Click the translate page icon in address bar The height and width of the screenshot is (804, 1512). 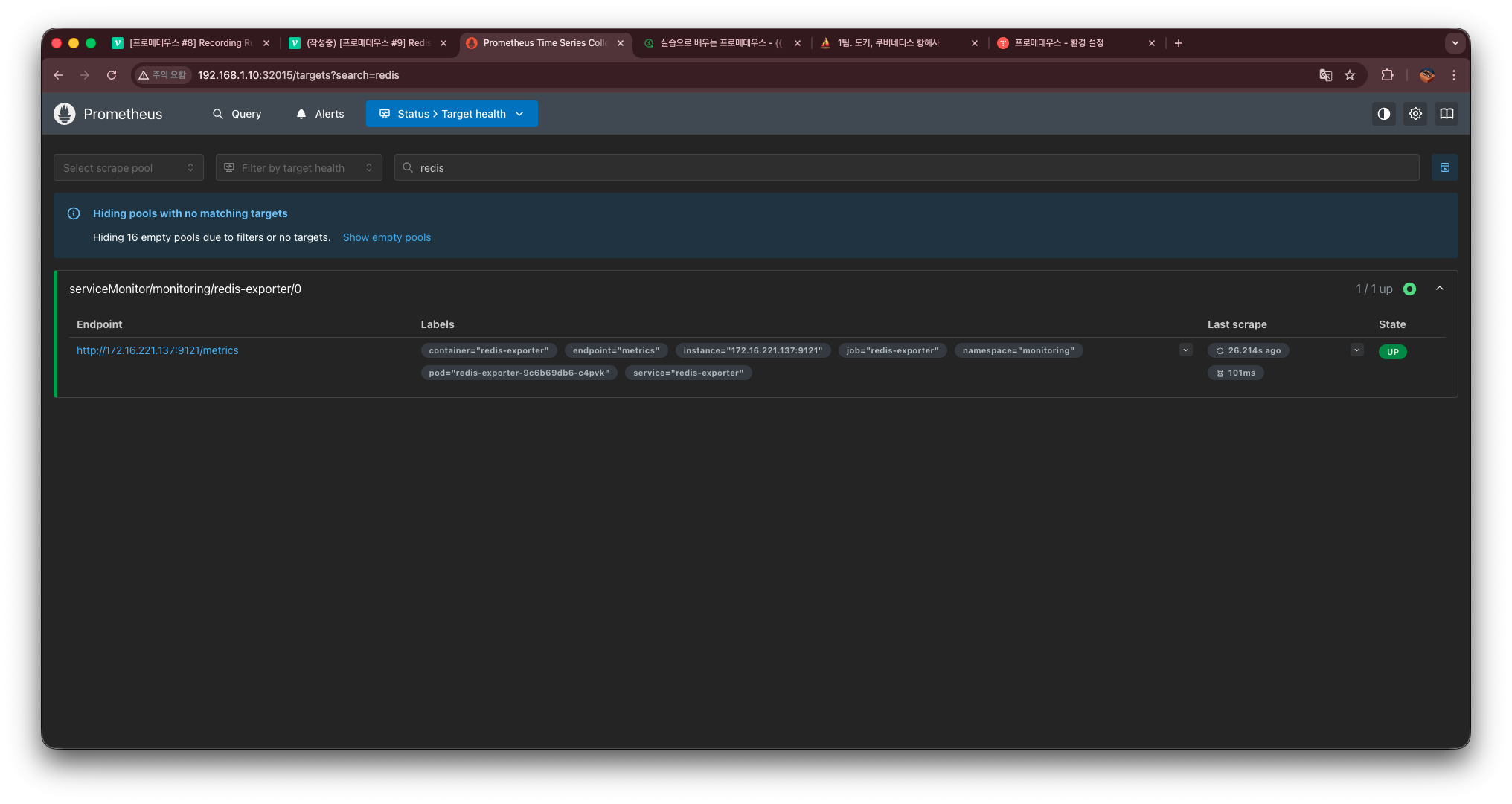point(1325,75)
